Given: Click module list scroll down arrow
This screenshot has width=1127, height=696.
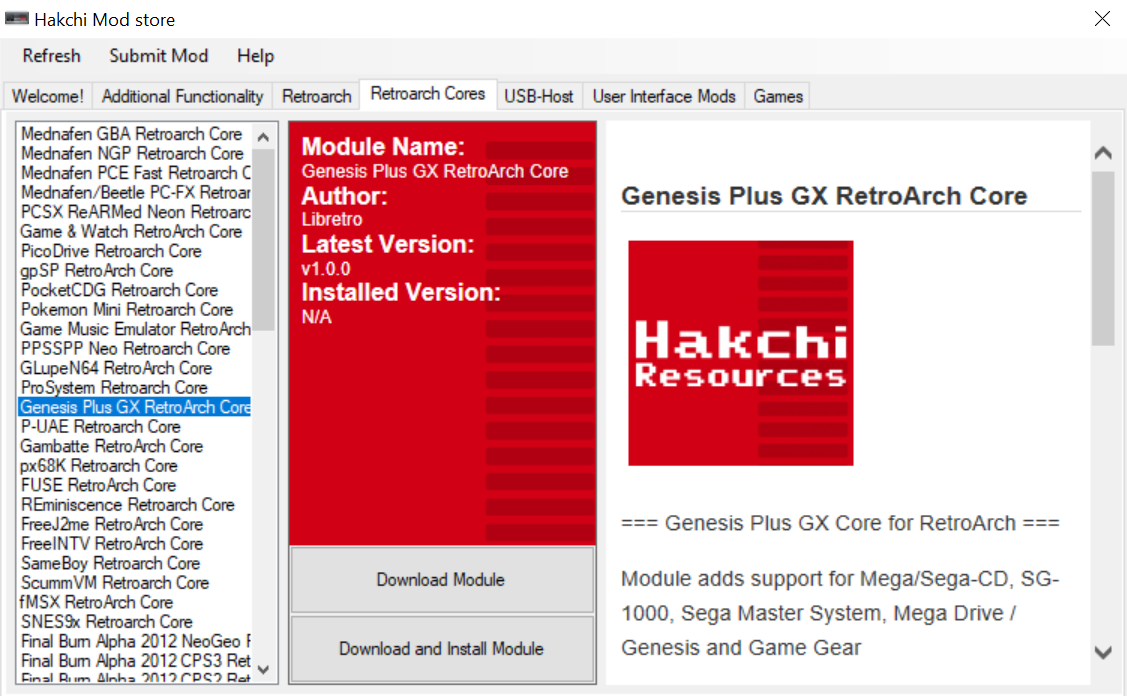Looking at the screenshot, I should tap(263, 669).
